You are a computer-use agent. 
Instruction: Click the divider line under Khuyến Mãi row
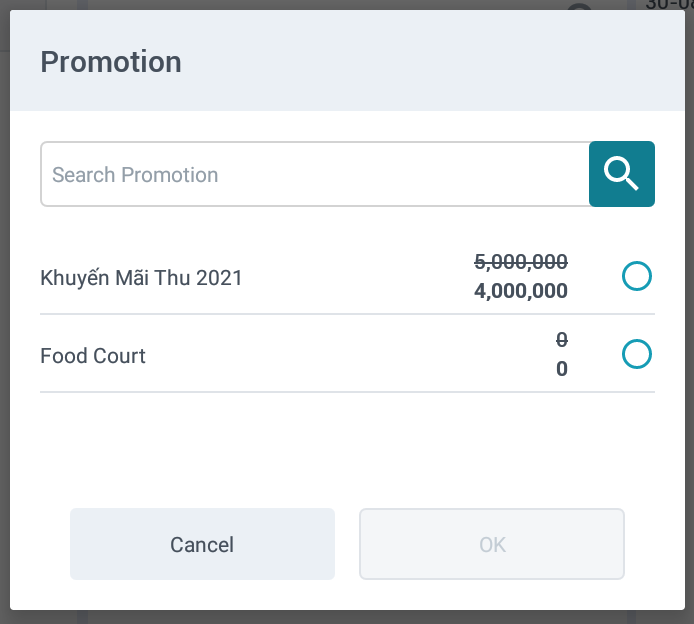tap(347, 314)
